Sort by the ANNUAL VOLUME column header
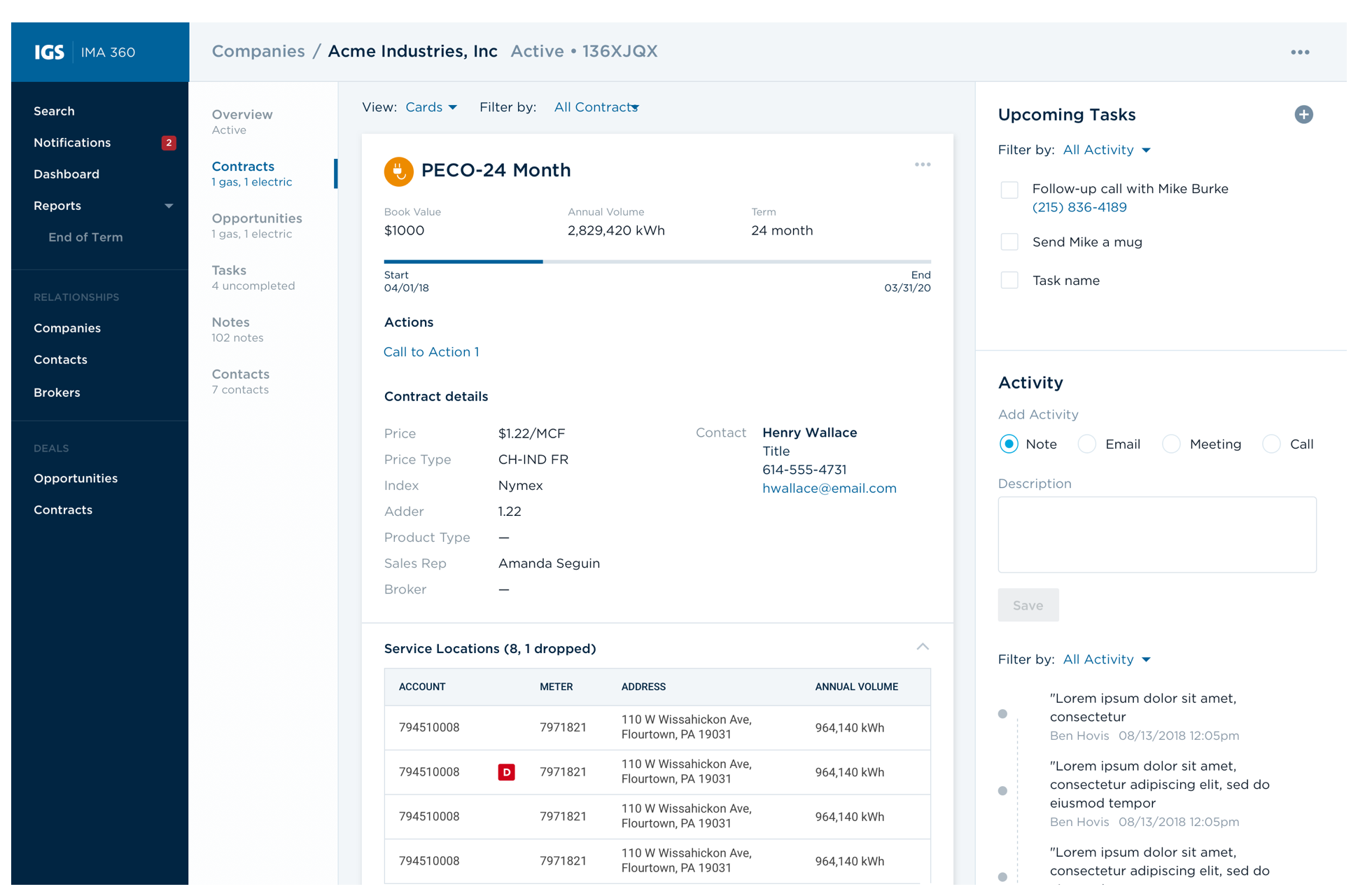1358x896 pixels. pos(857,687)
